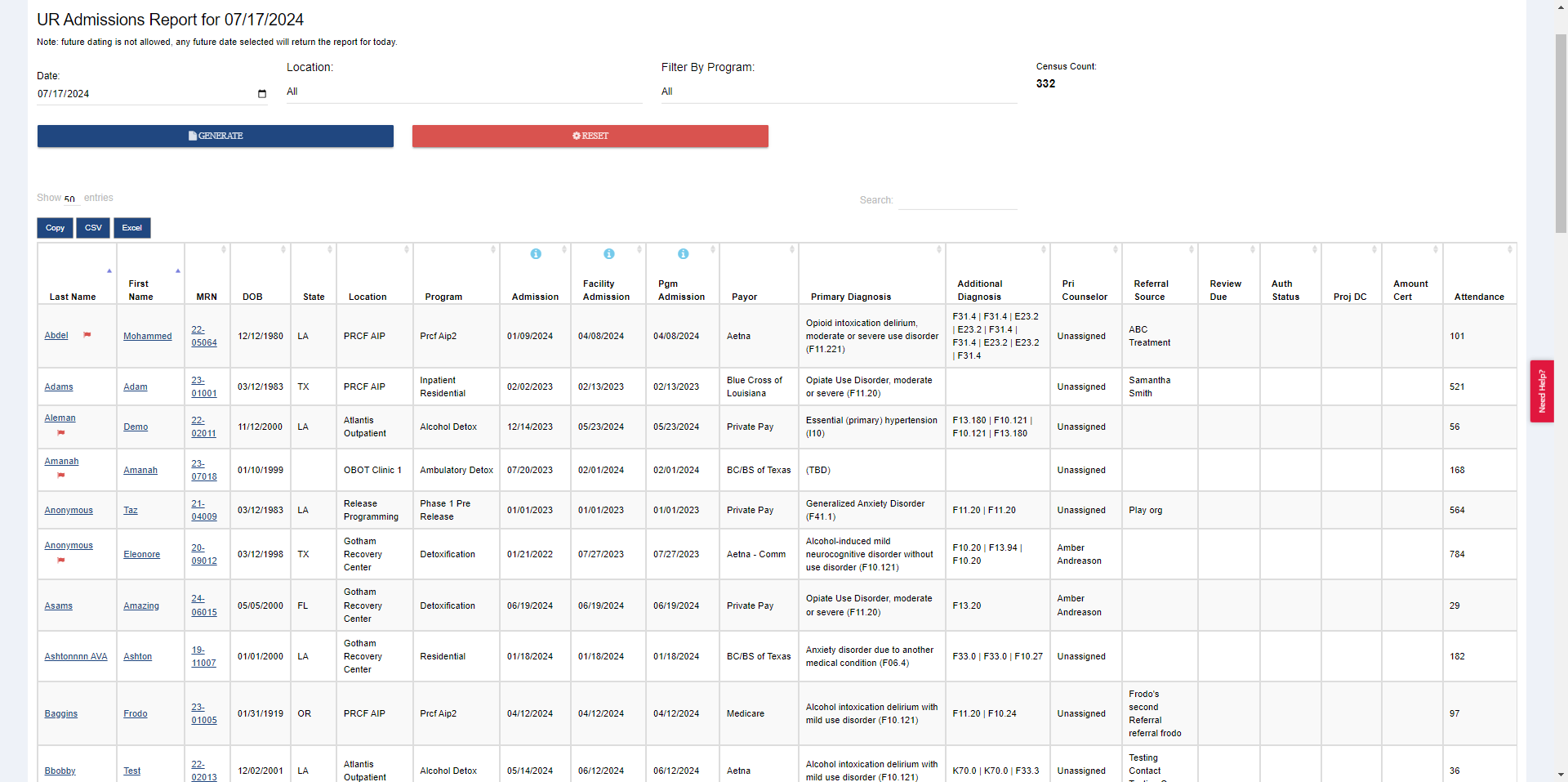Sort table by Program column

(x=457, y=274)
